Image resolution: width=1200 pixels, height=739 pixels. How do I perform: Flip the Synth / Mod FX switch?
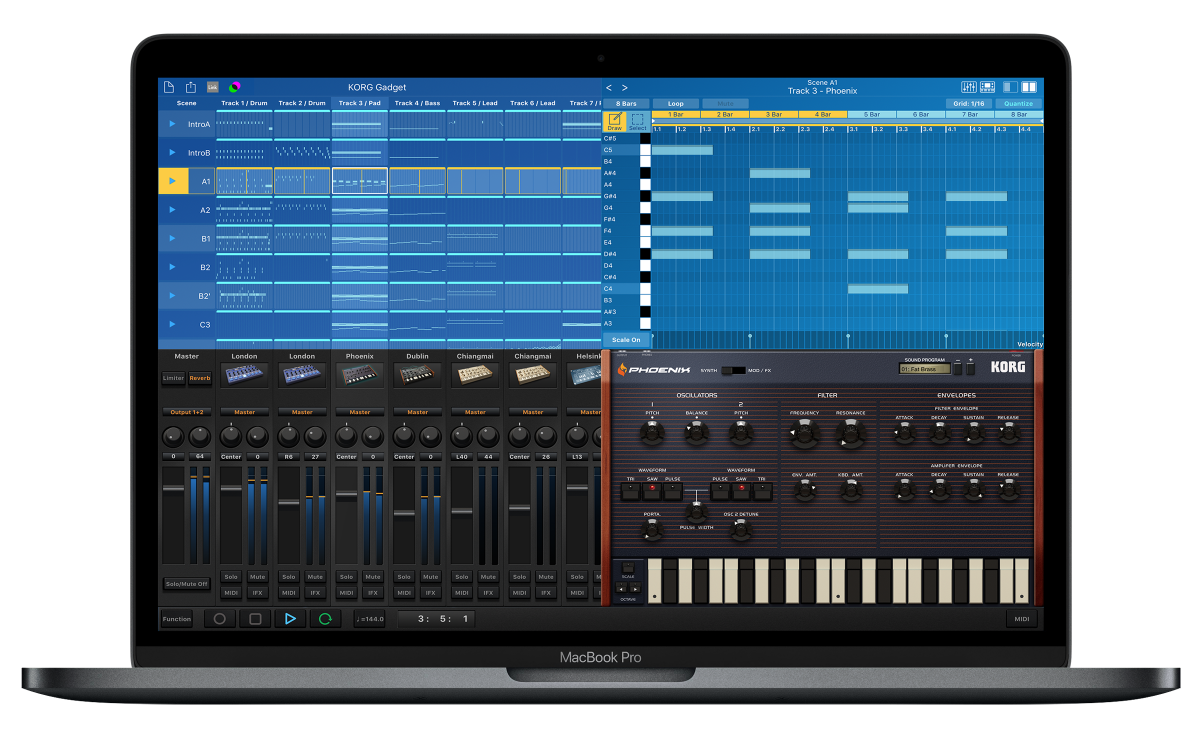(x=733, y=370)
